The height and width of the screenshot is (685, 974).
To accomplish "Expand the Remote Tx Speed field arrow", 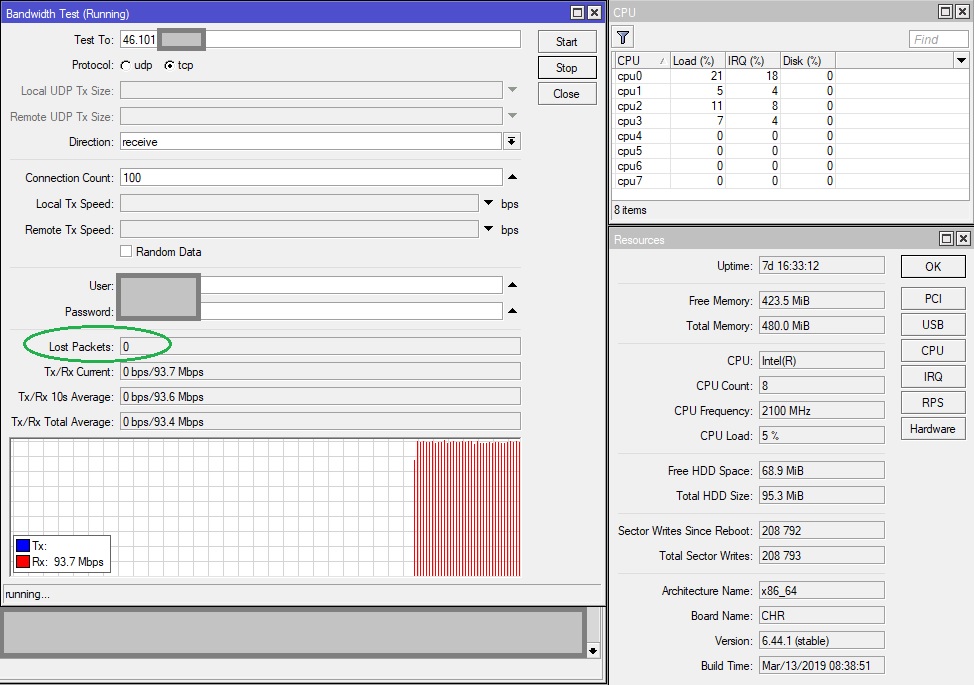I will (489, 229).
